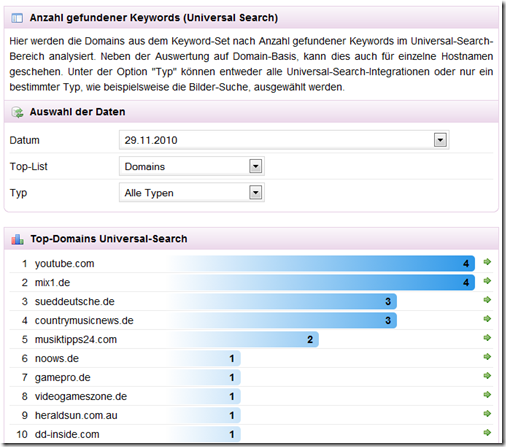
Task: Open details arrow for gamepro.de
Action: tap(487, 376)
